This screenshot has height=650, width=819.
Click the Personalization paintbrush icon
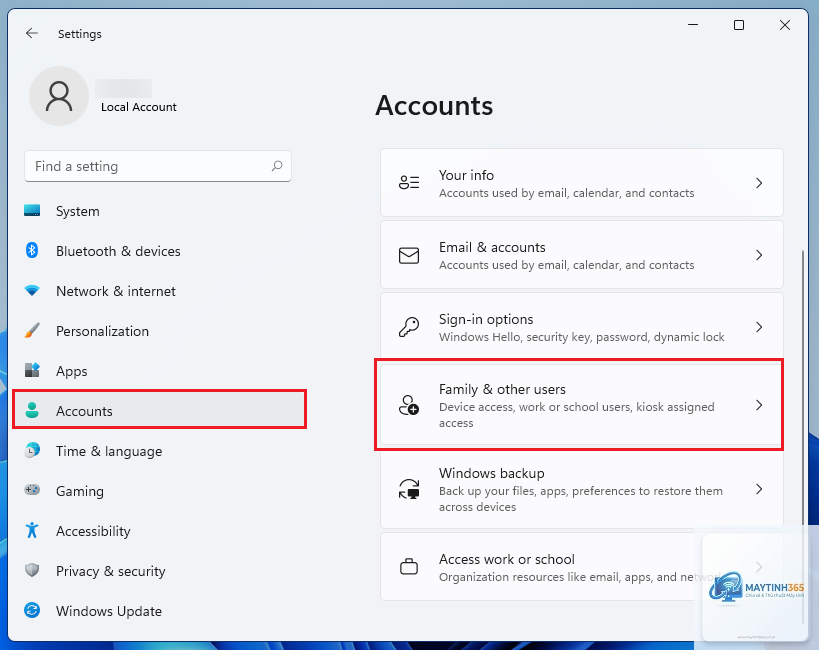32,330
